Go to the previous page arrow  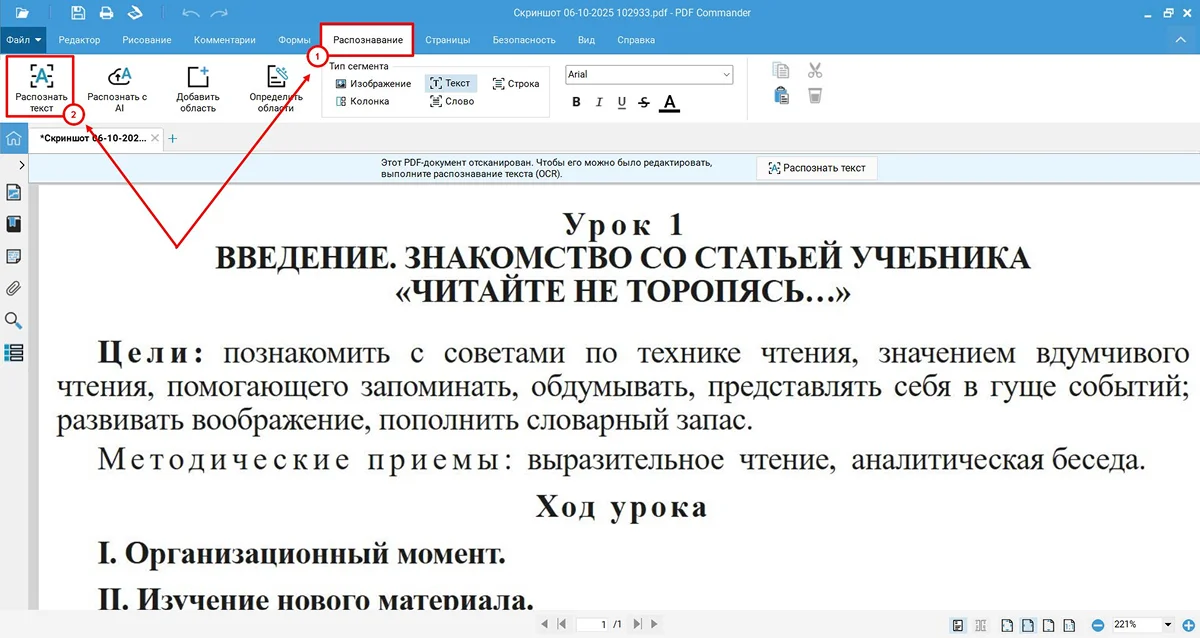[x=544, y=624]
